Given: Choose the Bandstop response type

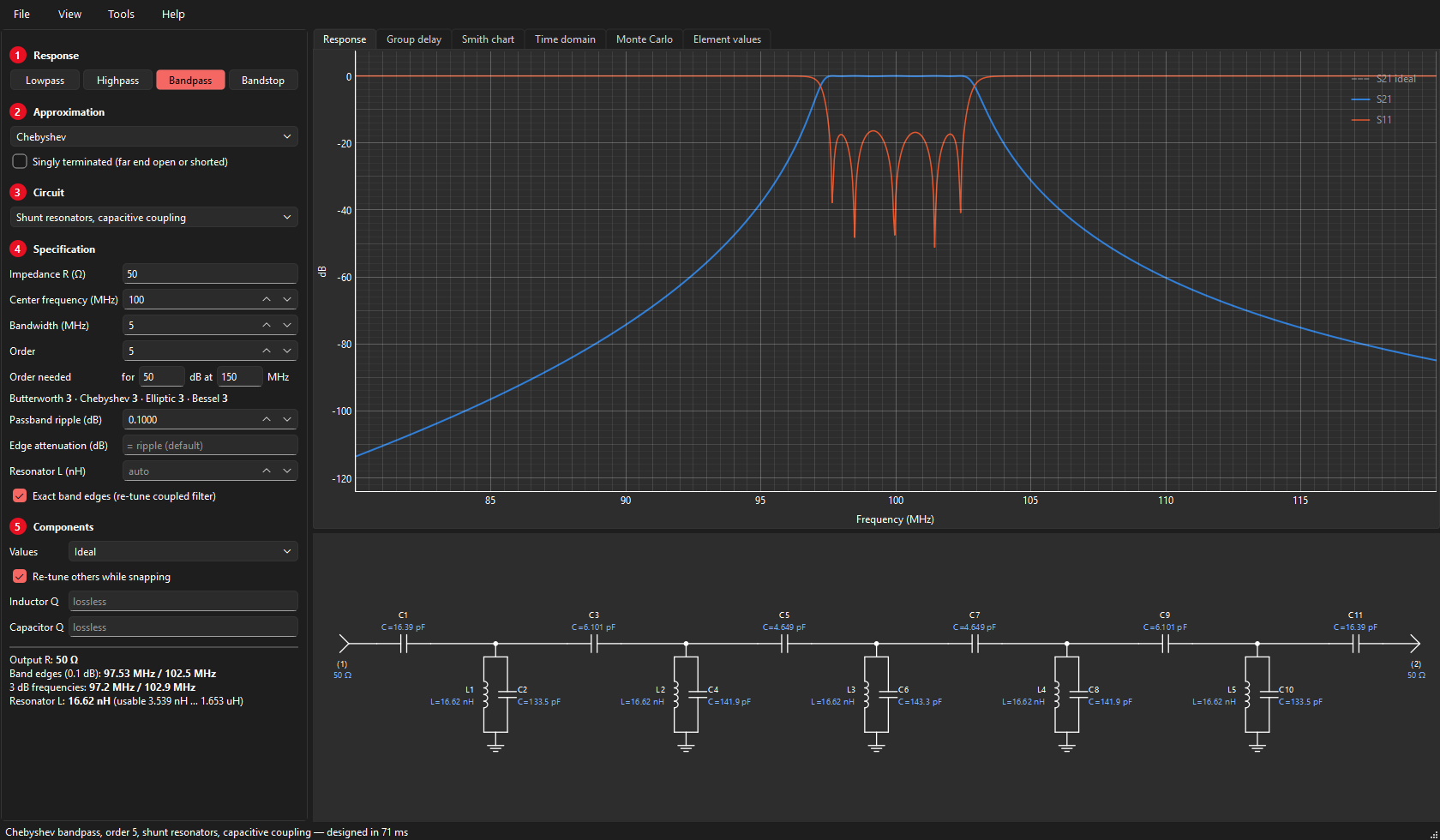Looking at the screenshot, I should (x=263, y=80).
